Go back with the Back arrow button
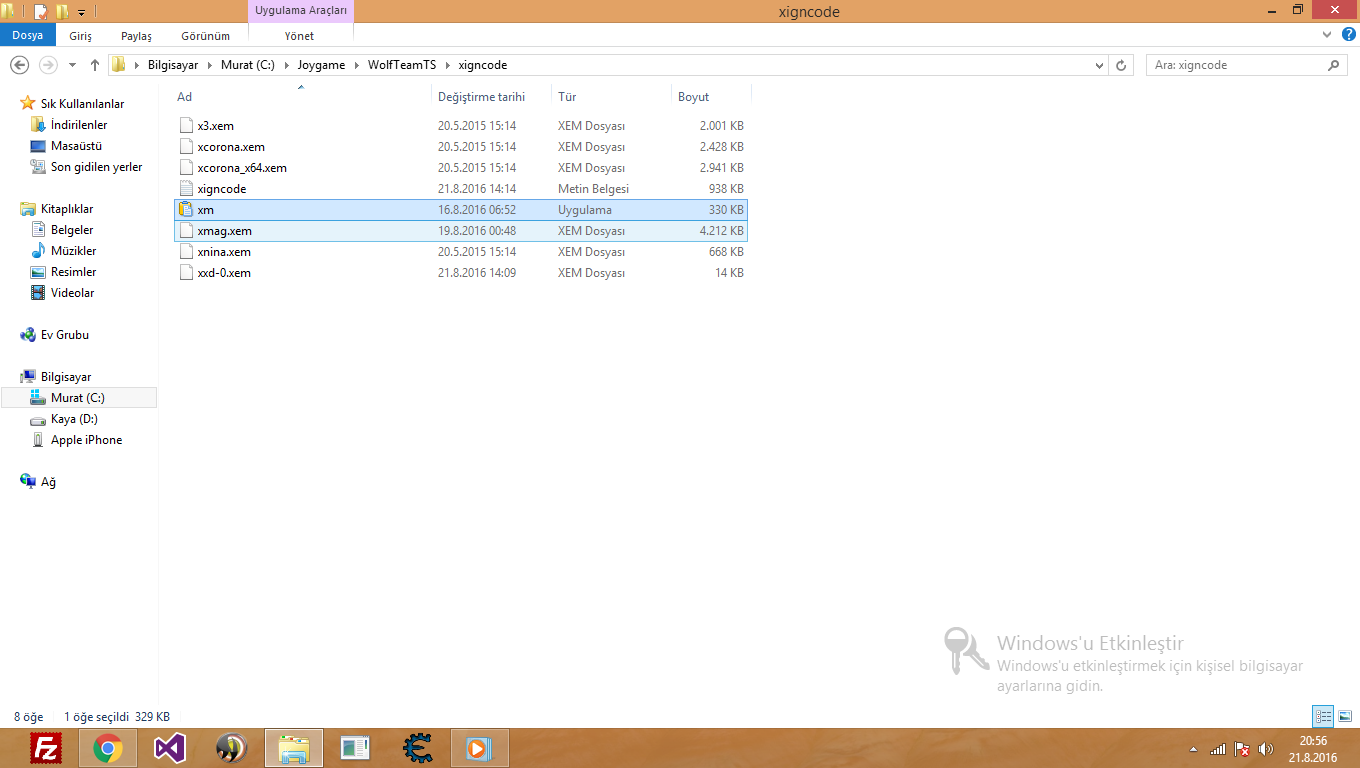 (19, 65)
